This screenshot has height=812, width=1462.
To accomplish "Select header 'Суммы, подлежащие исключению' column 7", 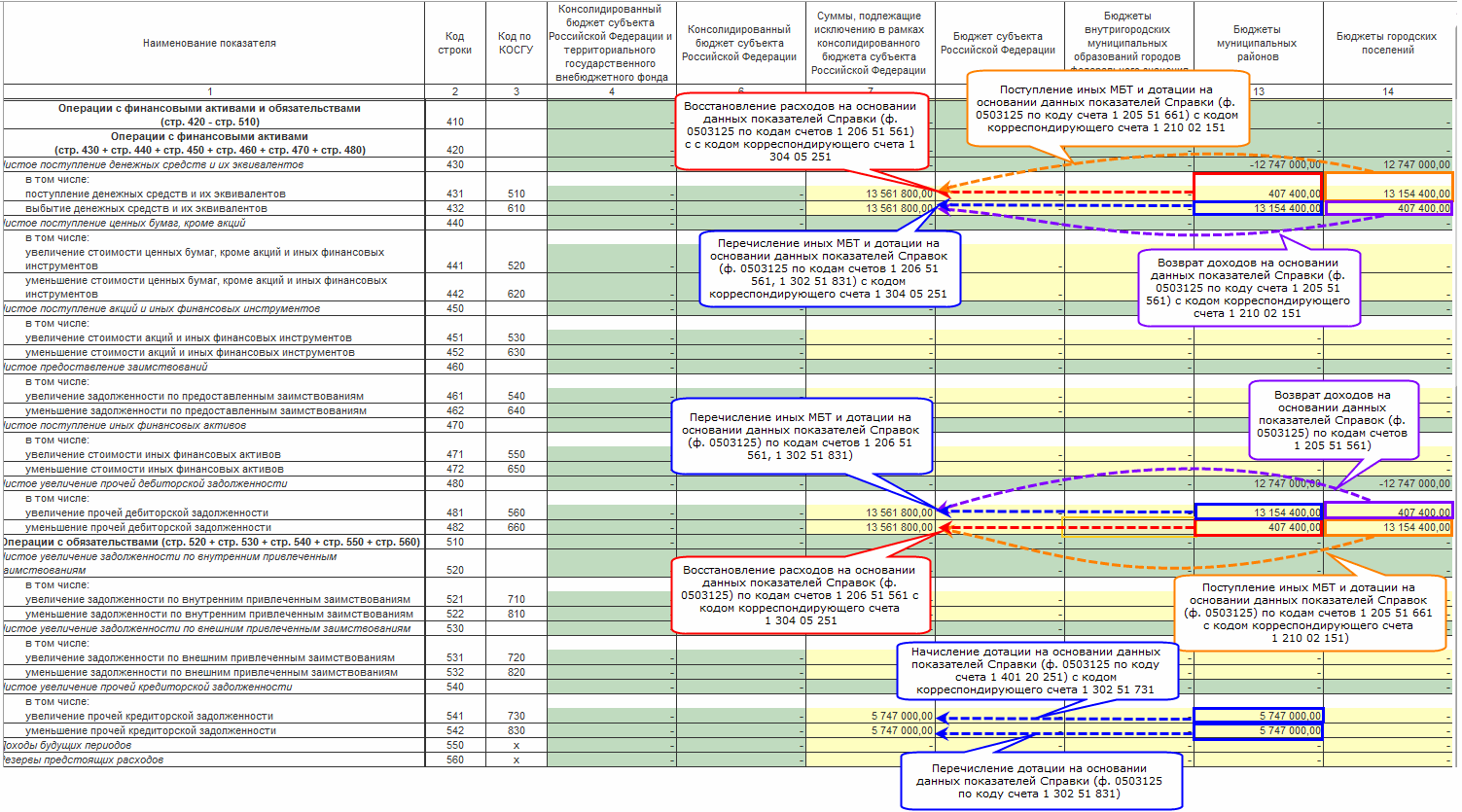I will click(x=870, y=43).
